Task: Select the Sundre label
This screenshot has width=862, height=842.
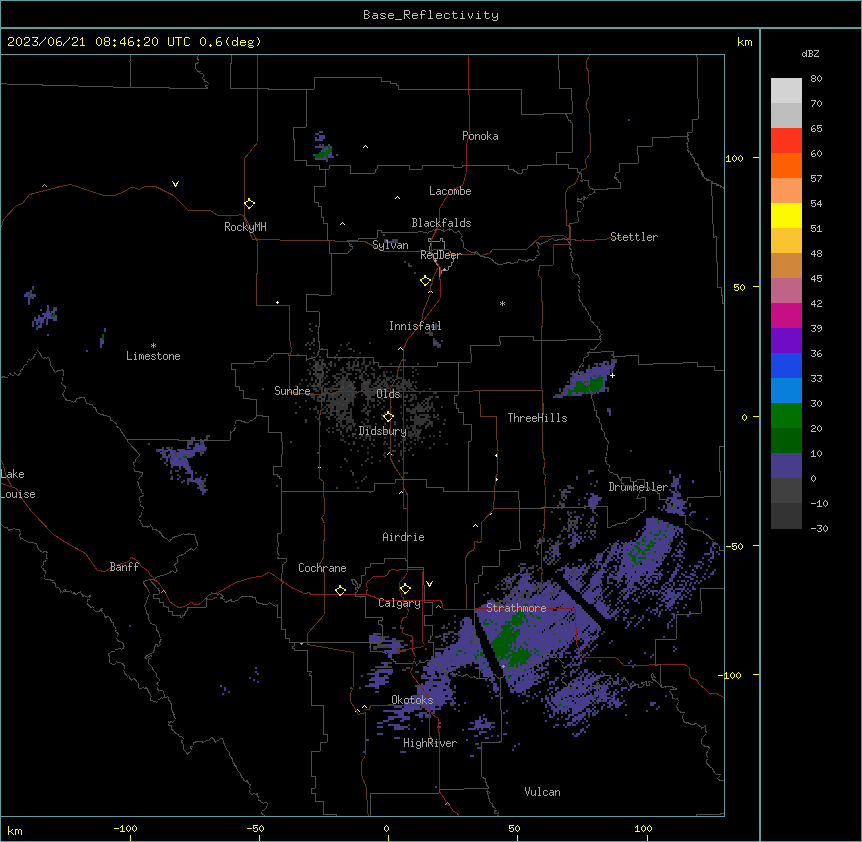Action: (x=292, y=391)
